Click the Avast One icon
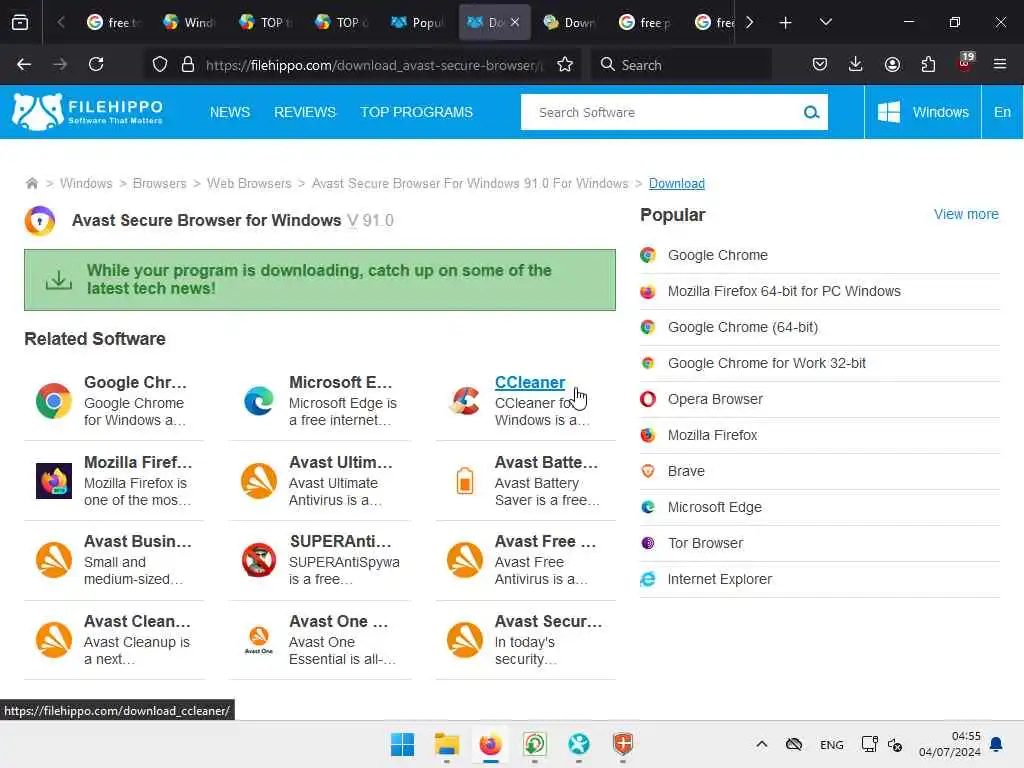This screenshot has height=768, width=1024. pos(259,639)
